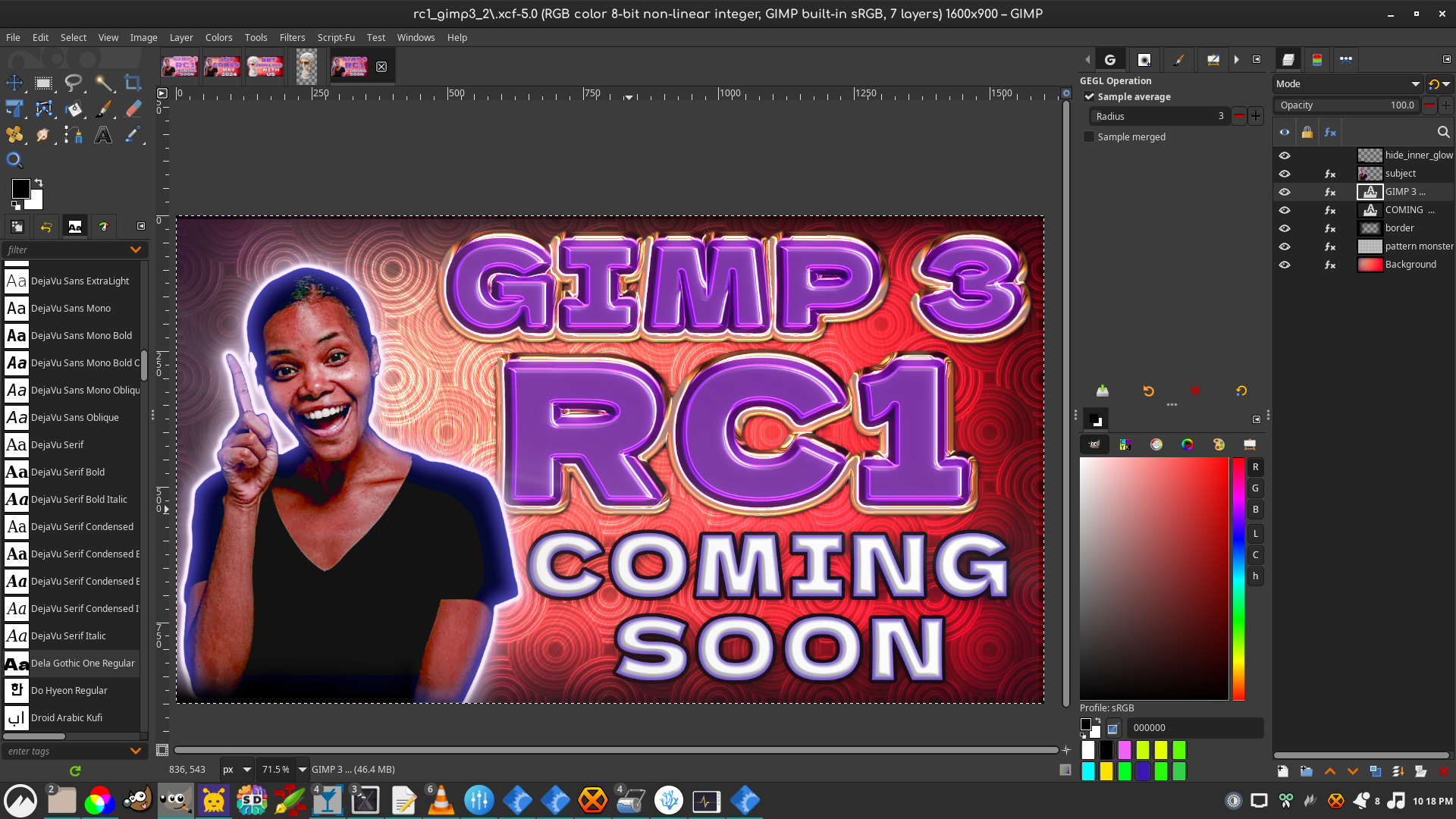Select the Paintbrush tool
This screenshot has height=819, width=1456.
[103, 109]
